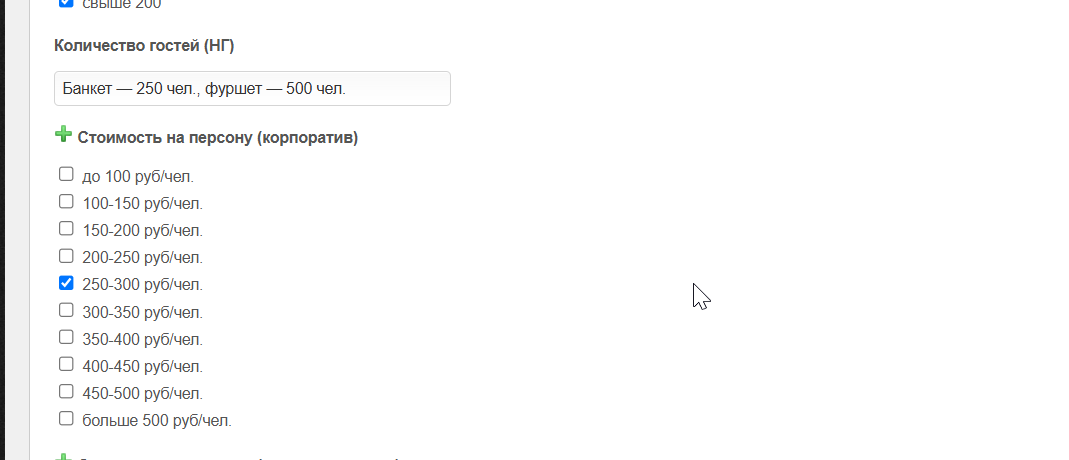The height and width of the screenshot is (460, 1069).
Task: Enable the '100-150 руб/чел.' checkbox
Action: coord(67,201)
